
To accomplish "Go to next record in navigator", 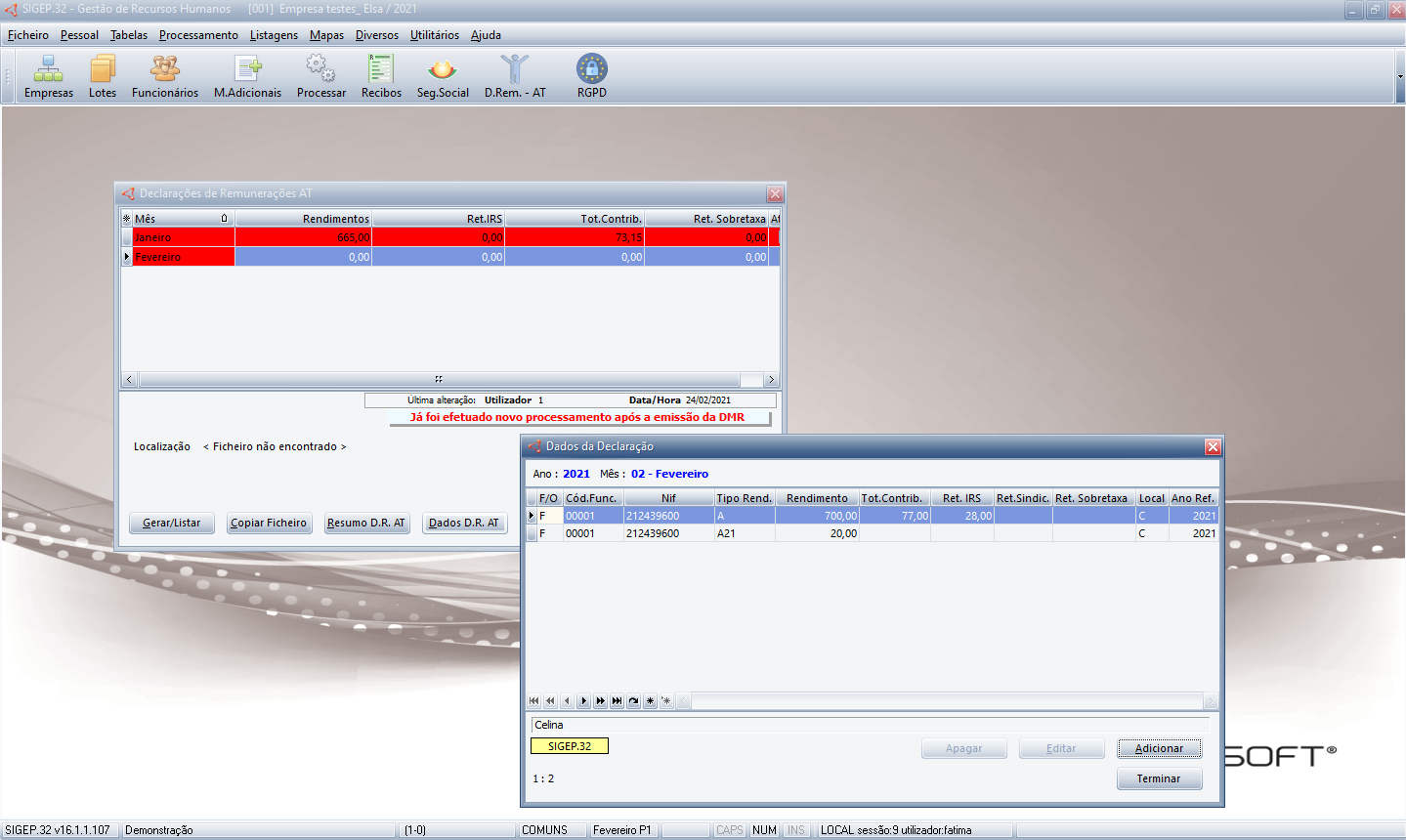I will click(x=583, y=701).
